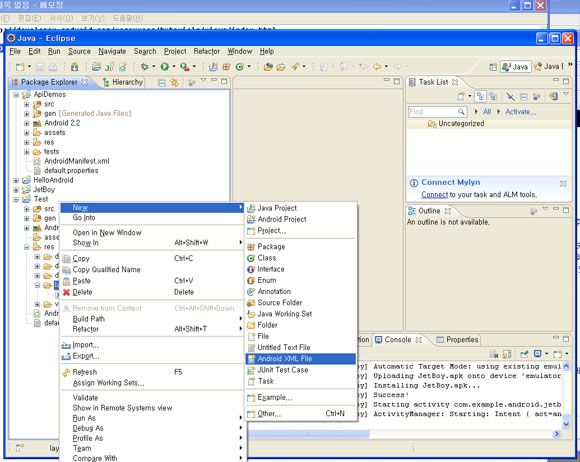
Task: Open the Run button dropdown arrow
Action: (x=173, y=67)
